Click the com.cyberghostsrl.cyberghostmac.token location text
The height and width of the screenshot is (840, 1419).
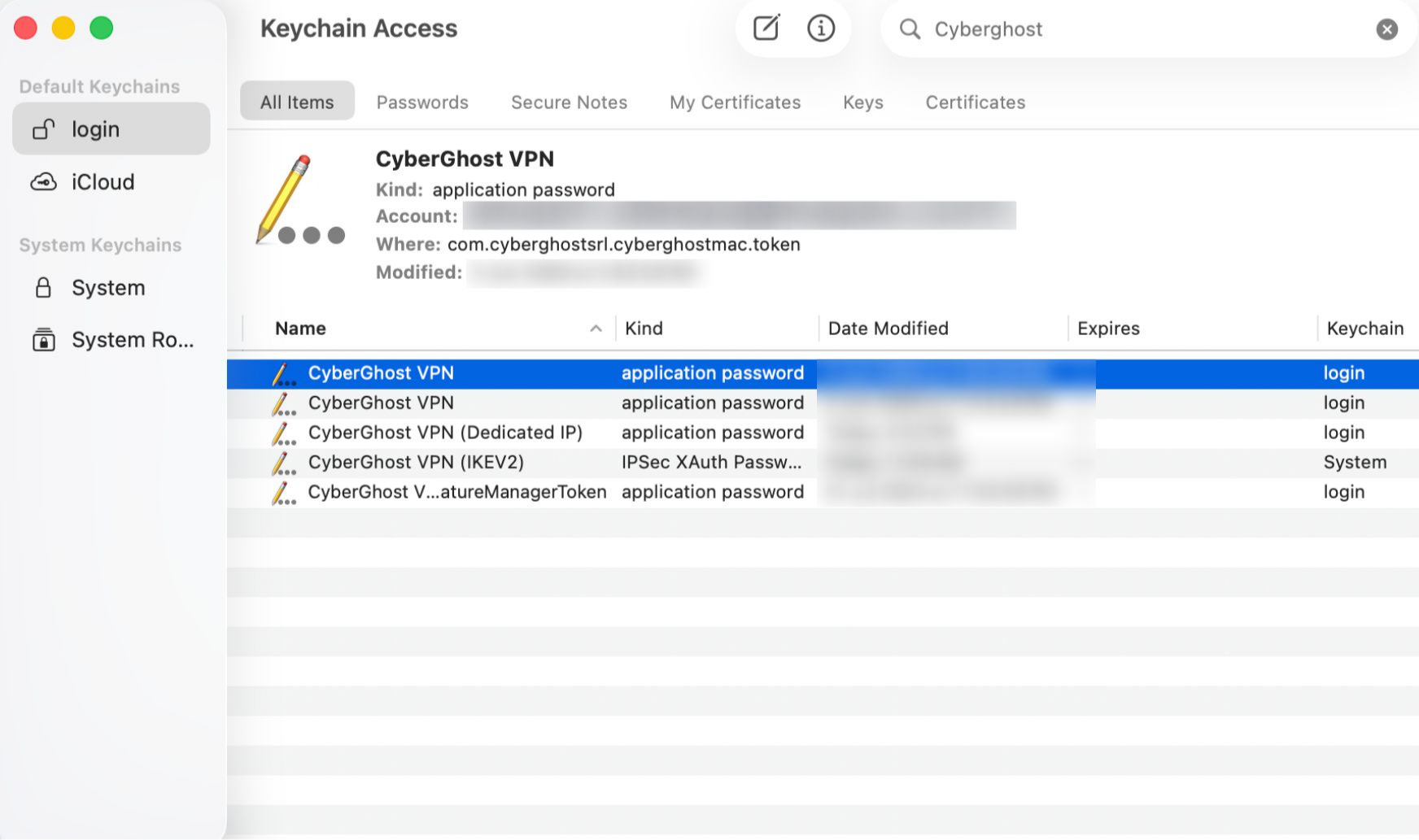click(623, 245)
